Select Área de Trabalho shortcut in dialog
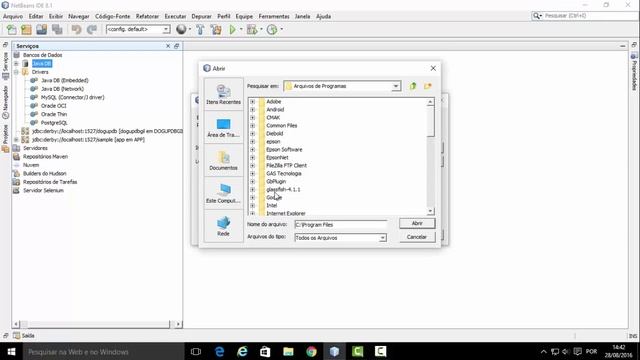 tap(223, 127)
